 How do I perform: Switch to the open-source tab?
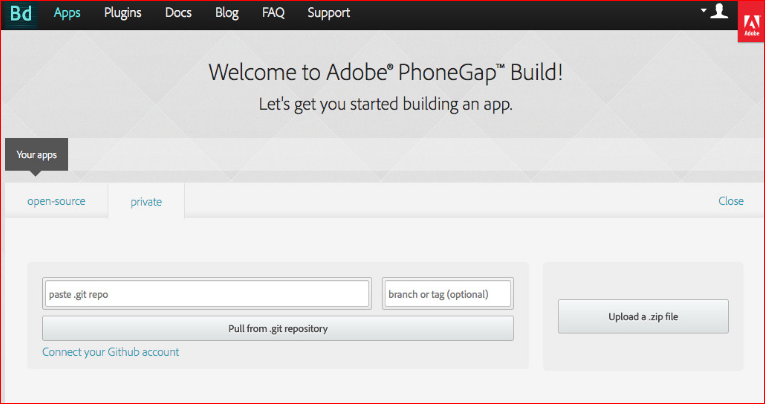point(56,201)
